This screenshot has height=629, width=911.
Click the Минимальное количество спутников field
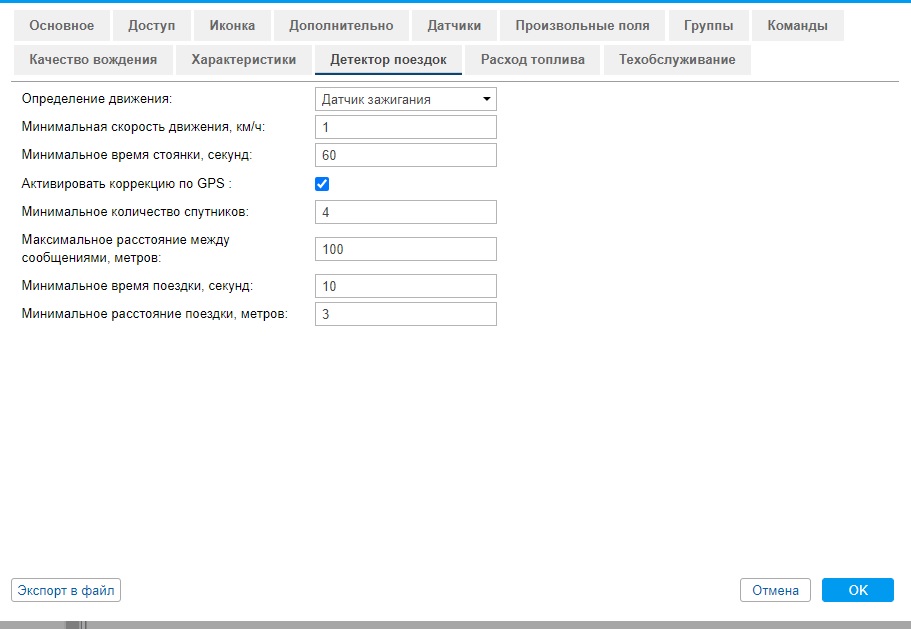(405, 212)
